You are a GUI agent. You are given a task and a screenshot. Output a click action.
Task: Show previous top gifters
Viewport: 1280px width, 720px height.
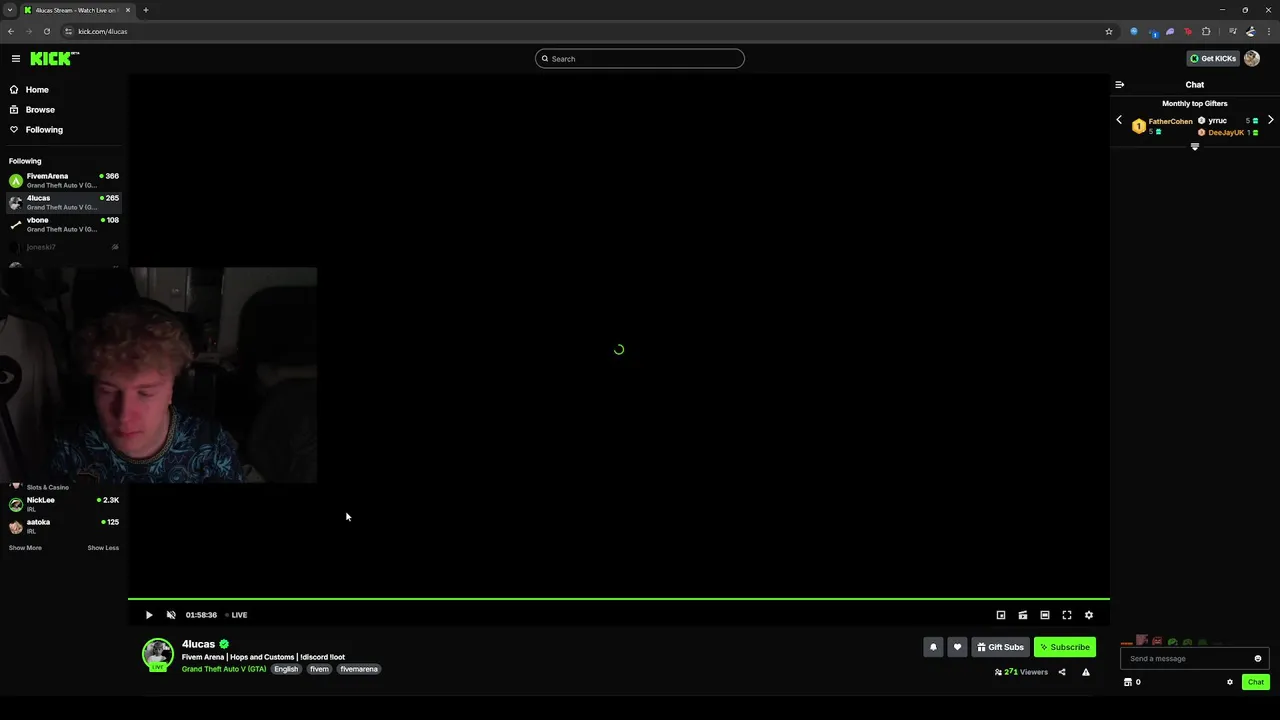click(x=1119, y=120)
